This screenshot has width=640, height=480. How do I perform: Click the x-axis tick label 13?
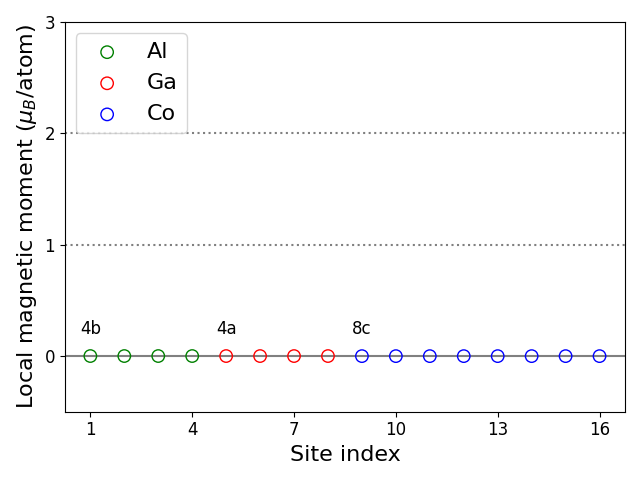point(498,430)
